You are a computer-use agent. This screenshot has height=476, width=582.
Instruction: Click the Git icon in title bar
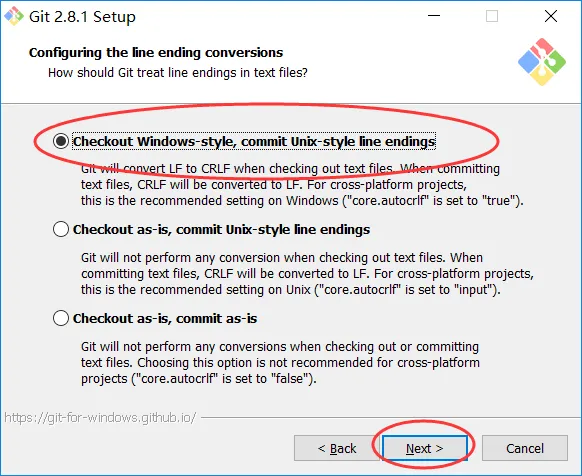[14, 16]
